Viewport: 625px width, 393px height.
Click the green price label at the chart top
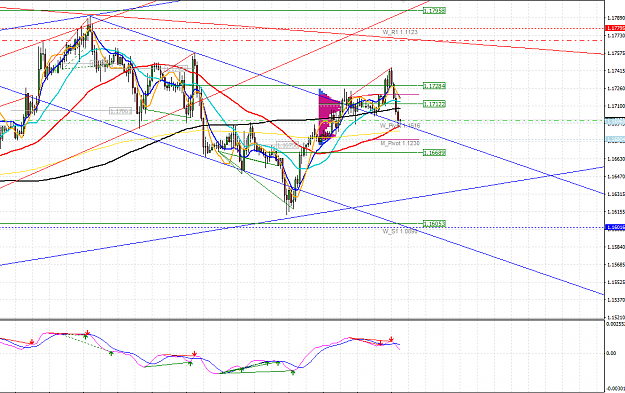434,11
